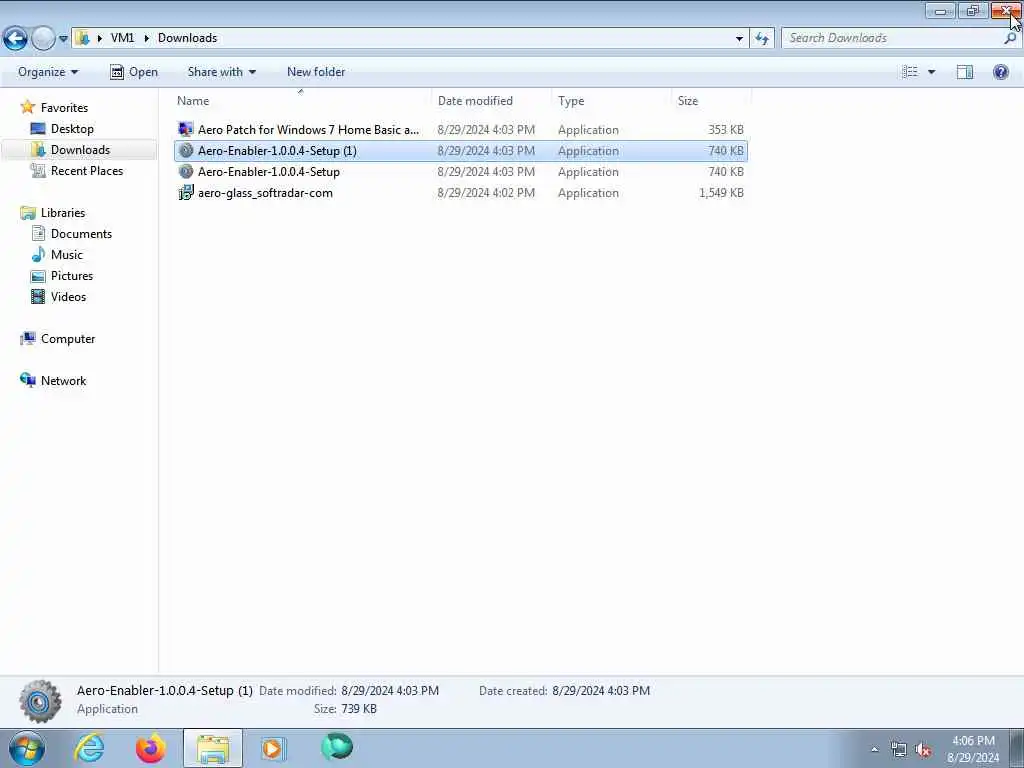Open the Videos library
The height and width of the screenshot is (768, 1024).
68,296
